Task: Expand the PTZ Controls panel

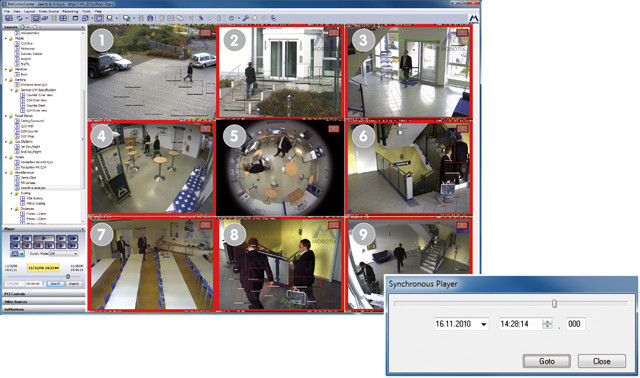Action: pos(44,294)
